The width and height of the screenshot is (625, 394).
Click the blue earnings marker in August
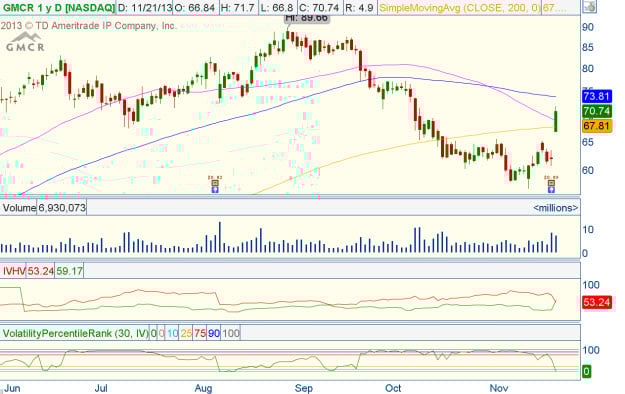click(x=215, y=190)
